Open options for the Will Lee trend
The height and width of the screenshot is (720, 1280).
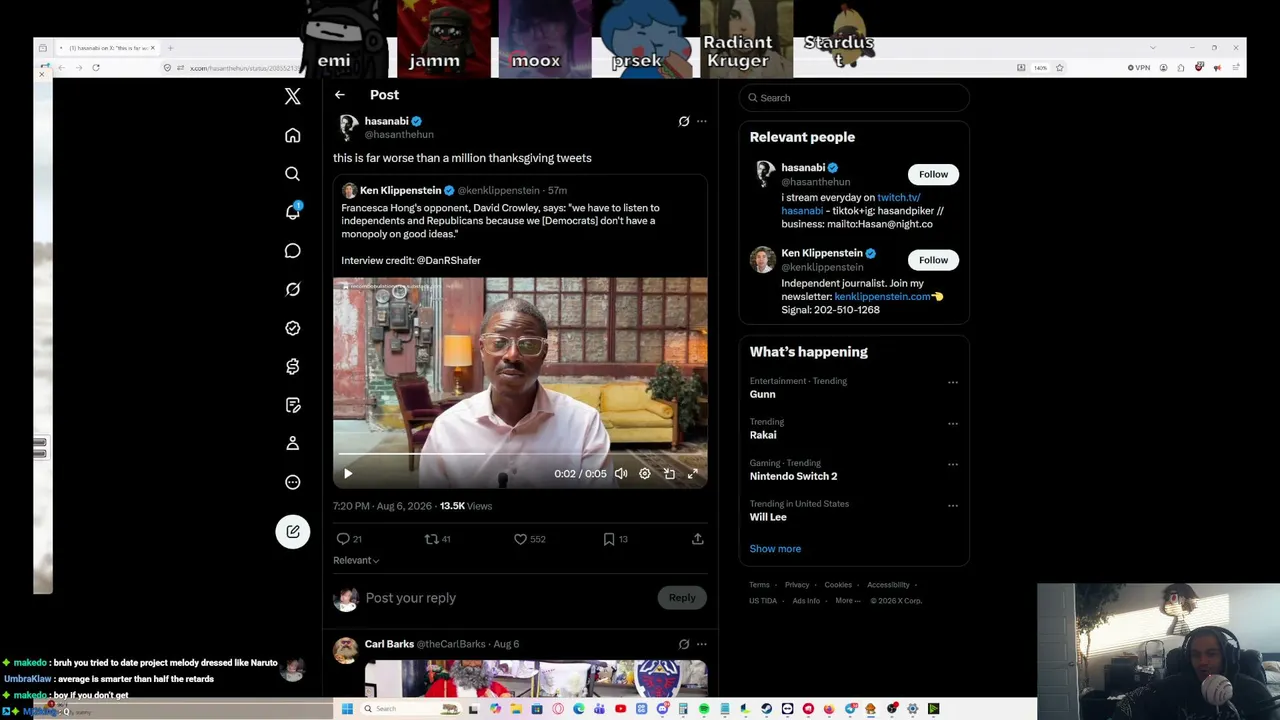click(952, 505)
